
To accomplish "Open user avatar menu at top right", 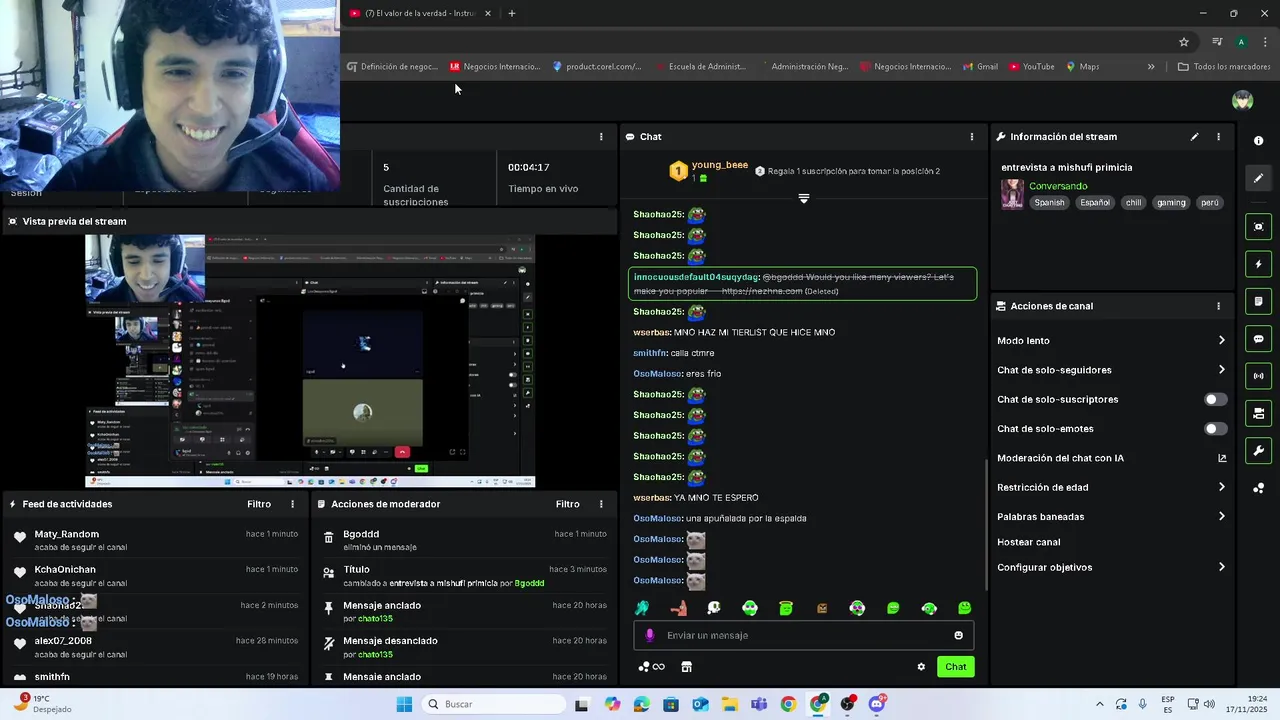I will point(1243,100).
